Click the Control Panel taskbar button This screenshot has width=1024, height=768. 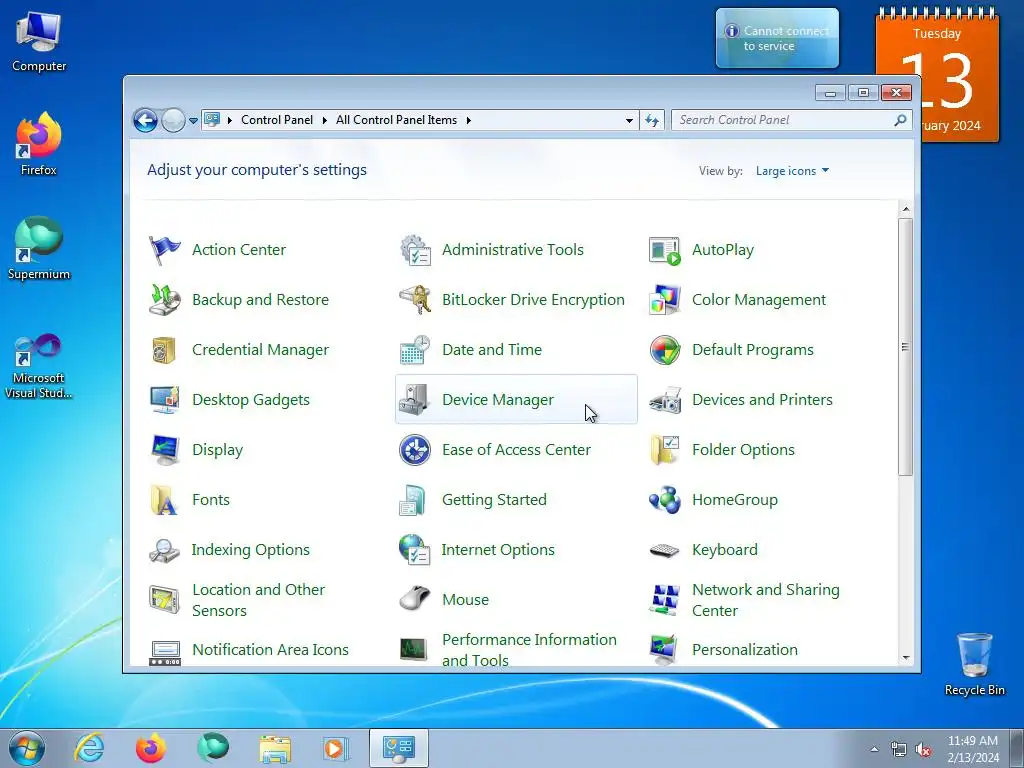(x=399, y=748)
